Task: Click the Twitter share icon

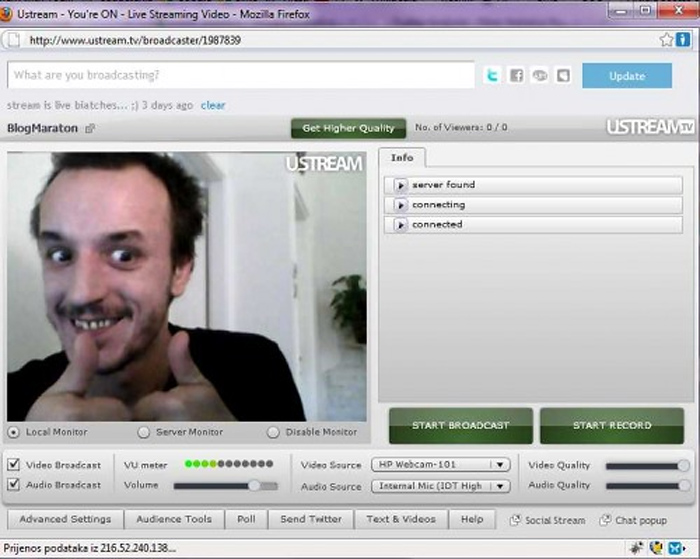Action: (x=492, y=76)
